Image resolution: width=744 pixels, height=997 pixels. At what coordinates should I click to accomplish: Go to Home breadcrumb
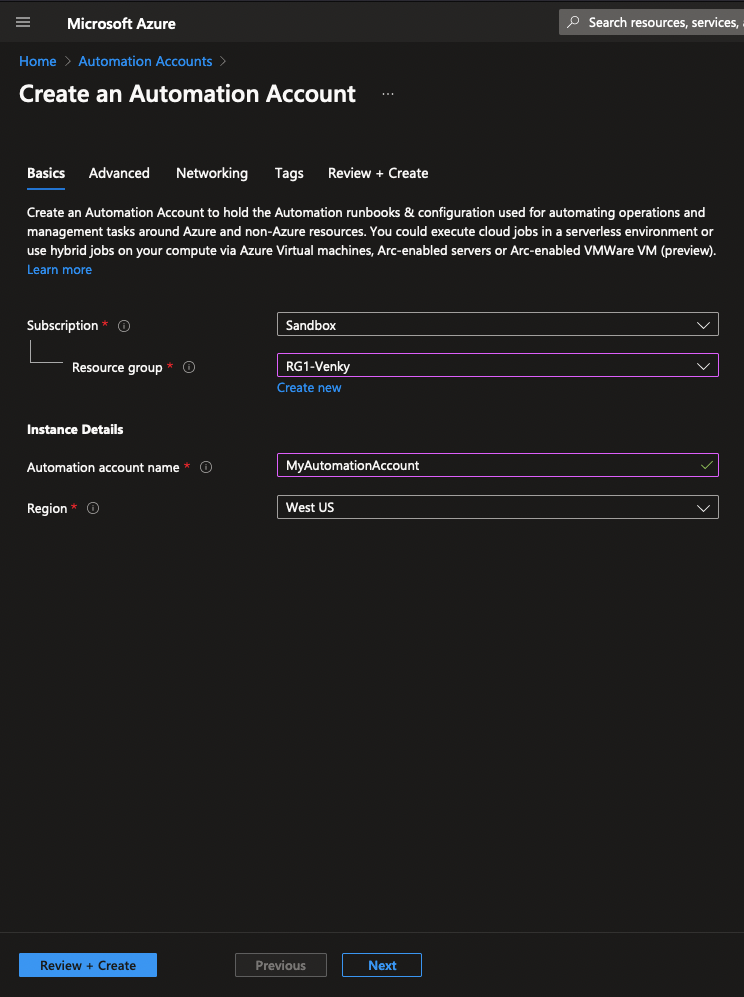coord(38,61)
